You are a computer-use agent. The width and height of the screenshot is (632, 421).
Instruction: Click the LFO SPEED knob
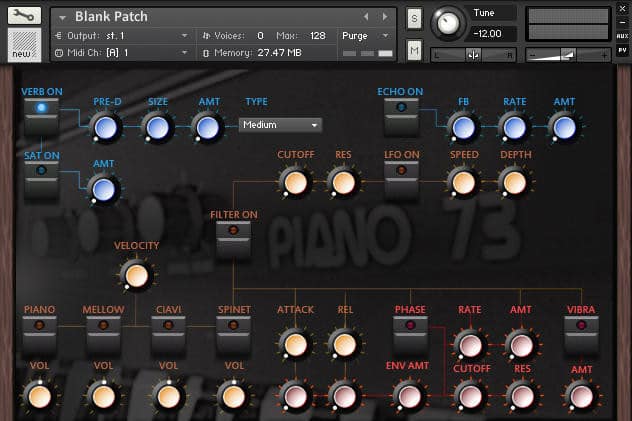(464, 183)
